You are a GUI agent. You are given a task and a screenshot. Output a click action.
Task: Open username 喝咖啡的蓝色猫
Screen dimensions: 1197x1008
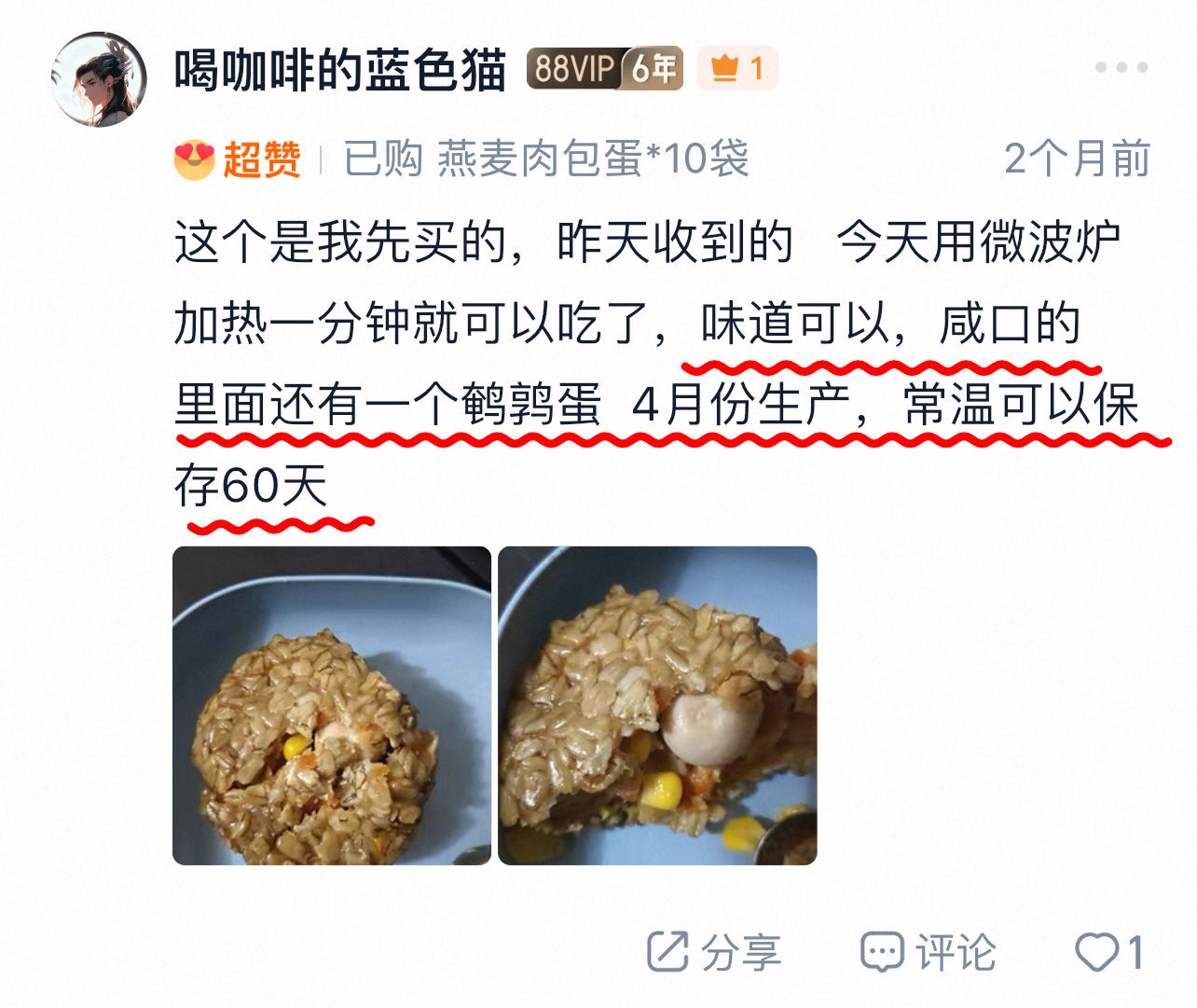point(340,69)
